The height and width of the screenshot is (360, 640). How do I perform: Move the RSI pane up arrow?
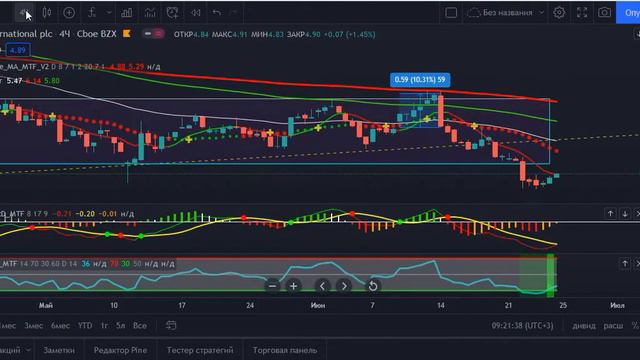pyautogui.click(x=625, y=264)
